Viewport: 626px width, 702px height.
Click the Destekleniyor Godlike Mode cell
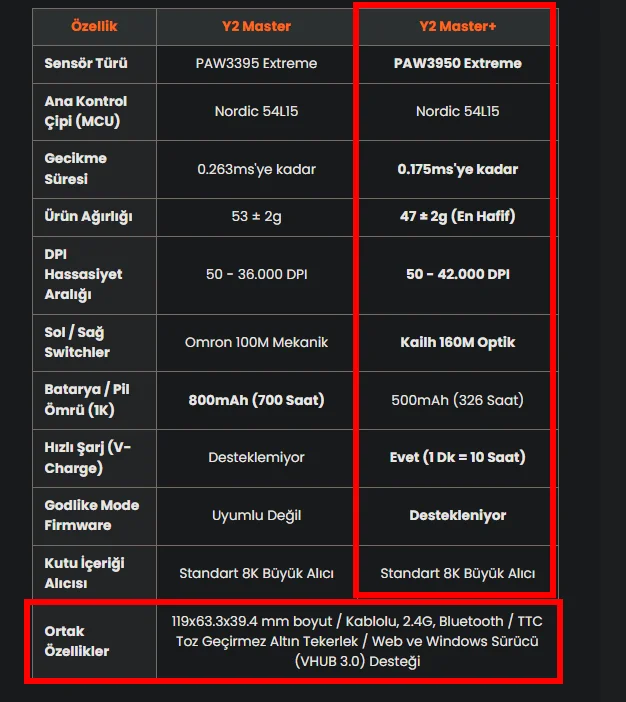tap(457, 515)
